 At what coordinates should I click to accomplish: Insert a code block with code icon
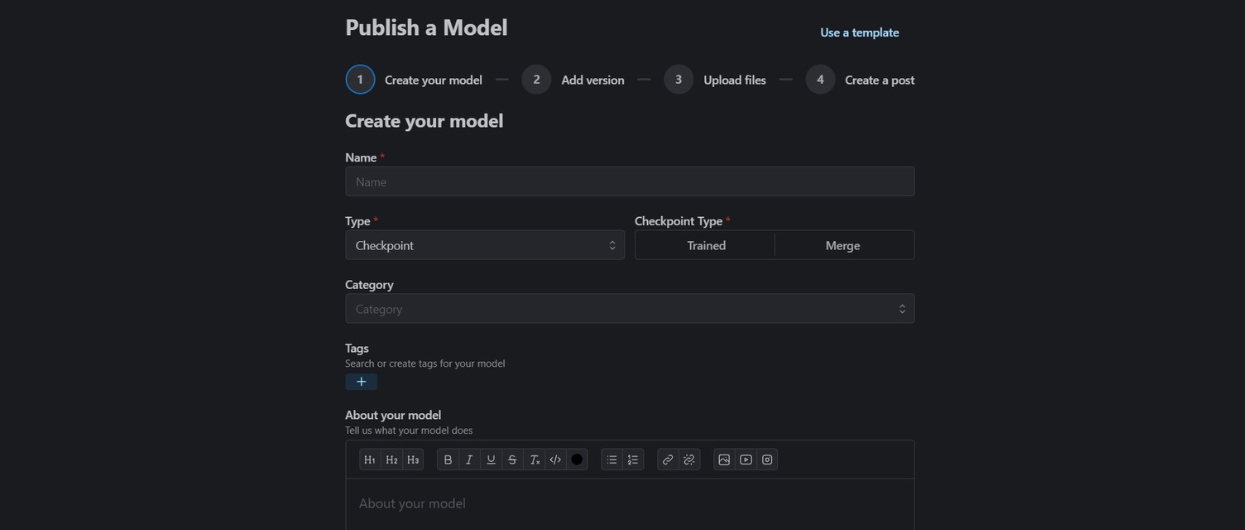pos(555,460)
